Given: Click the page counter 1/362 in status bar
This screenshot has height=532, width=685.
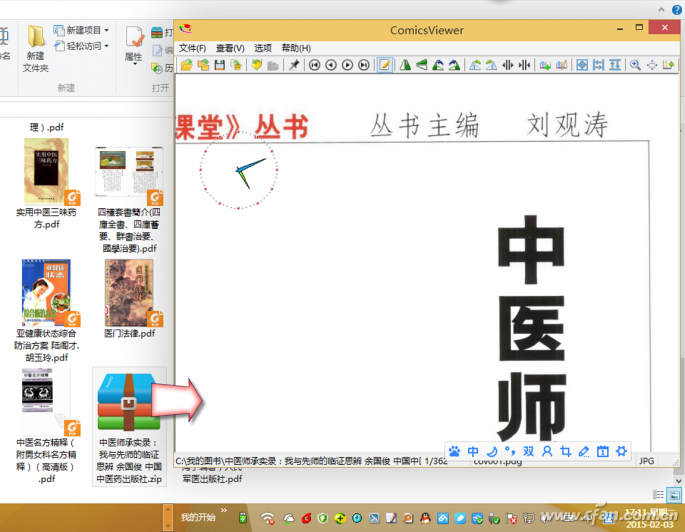Looking at the screenshot, I should (x=436, y=461).
